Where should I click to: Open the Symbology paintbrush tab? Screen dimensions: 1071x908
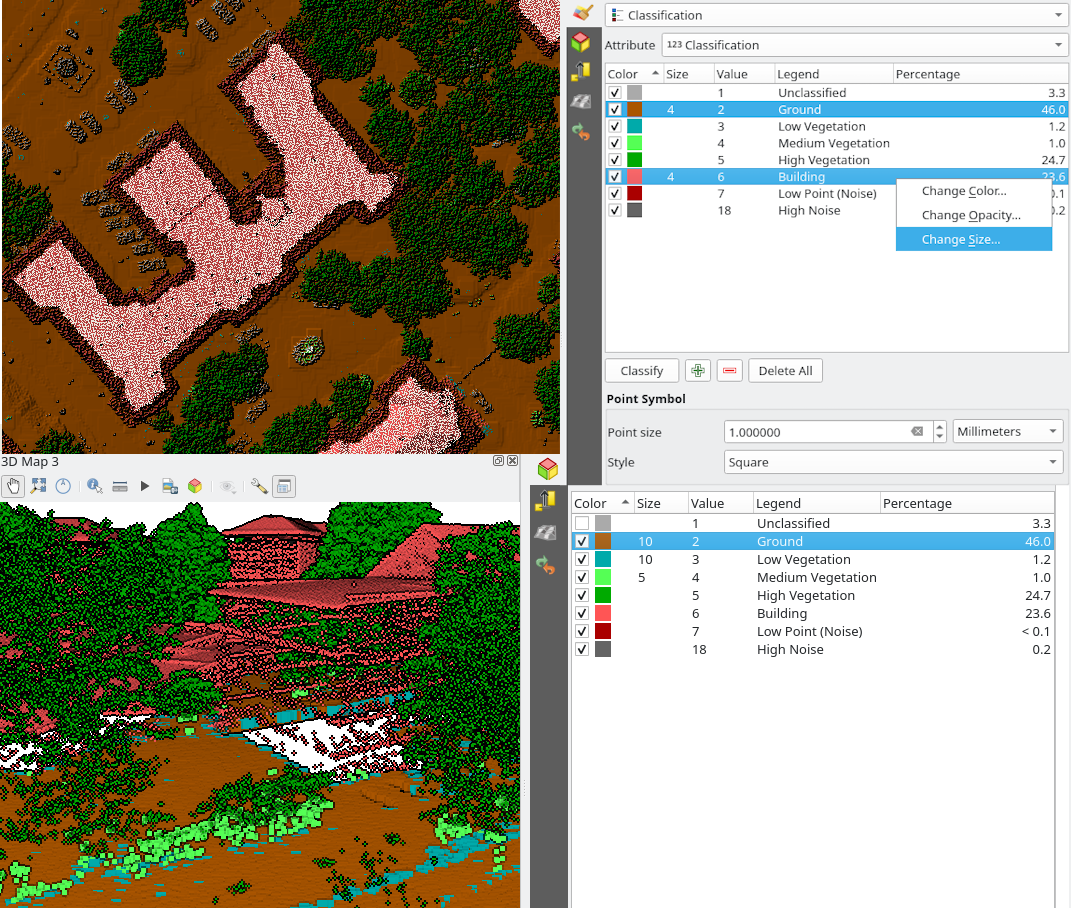pyautogui.click(x=583, y=12)
